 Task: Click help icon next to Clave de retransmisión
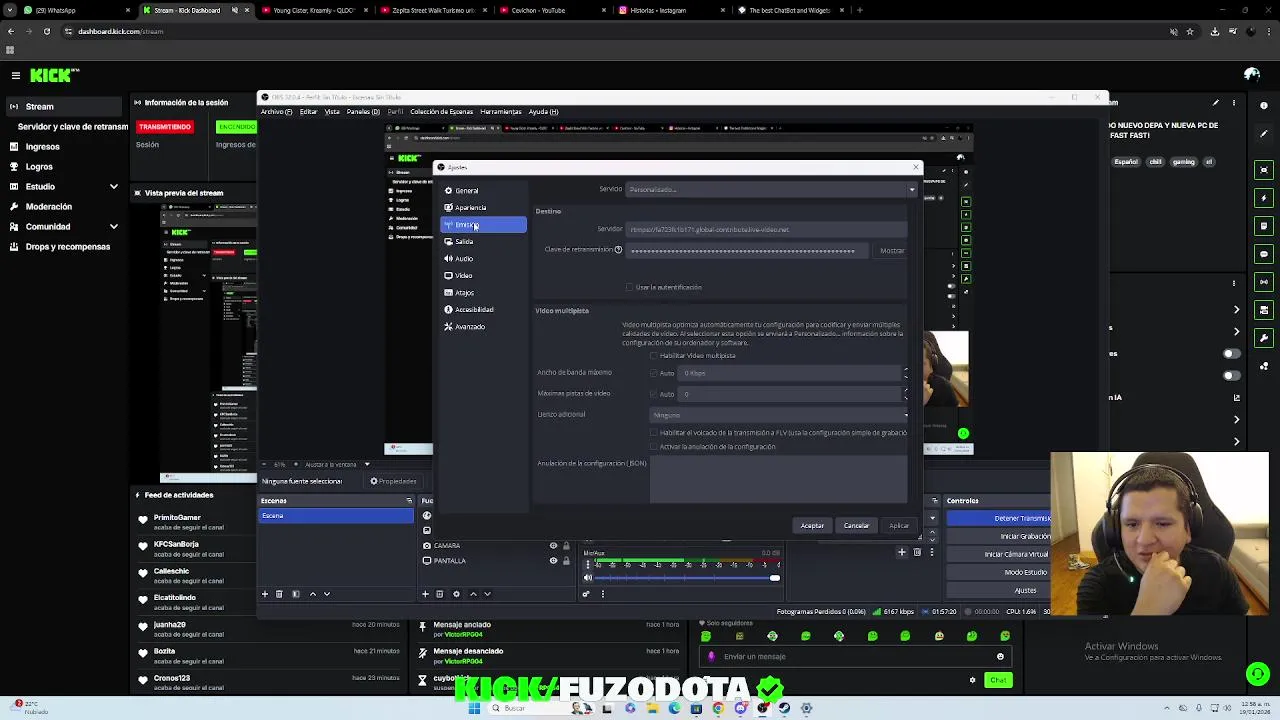618,250
